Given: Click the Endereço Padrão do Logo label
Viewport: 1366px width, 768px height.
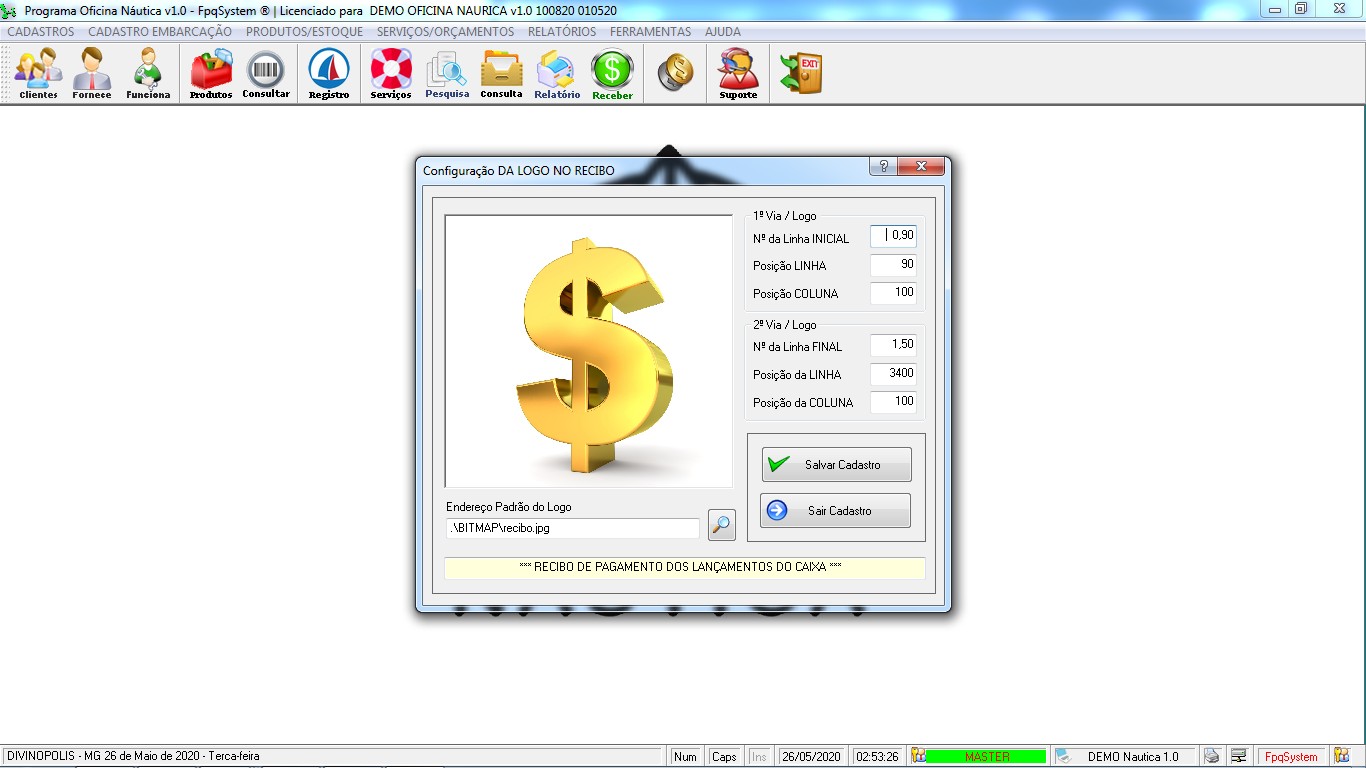Looking at the screenshot, I should (509, 507).
